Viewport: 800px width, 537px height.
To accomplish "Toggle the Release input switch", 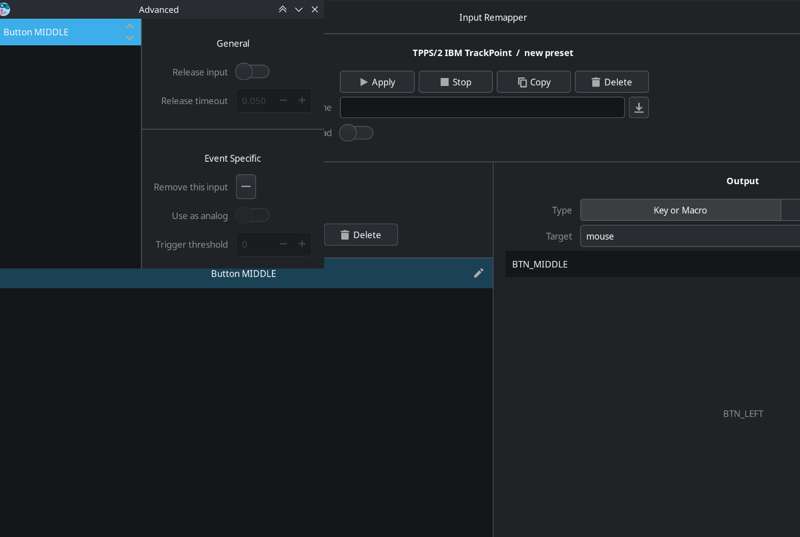I will pyautogui.click(x=253, y=72).
